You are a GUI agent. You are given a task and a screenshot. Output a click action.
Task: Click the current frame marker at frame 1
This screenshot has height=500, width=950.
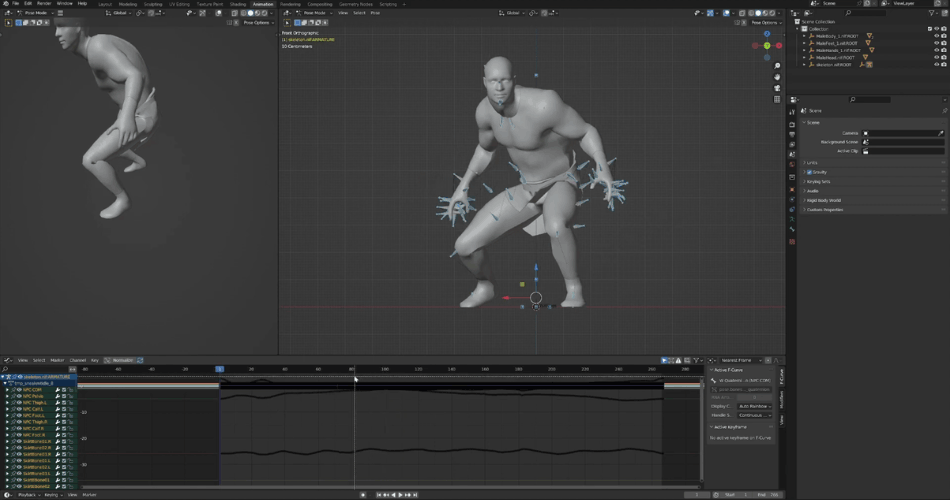(x=219, y=369)
